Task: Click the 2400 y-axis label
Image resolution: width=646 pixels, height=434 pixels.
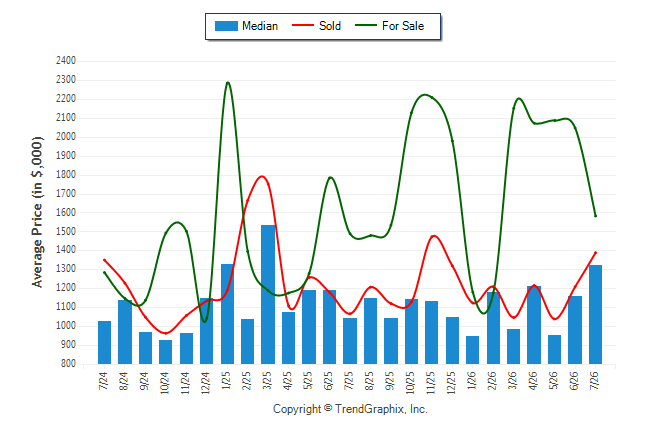Action: click(66, 61)
